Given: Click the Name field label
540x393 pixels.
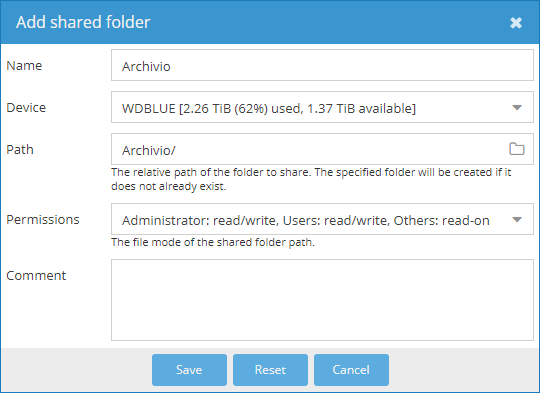Looking at the screenshot, I should (24, 65).
